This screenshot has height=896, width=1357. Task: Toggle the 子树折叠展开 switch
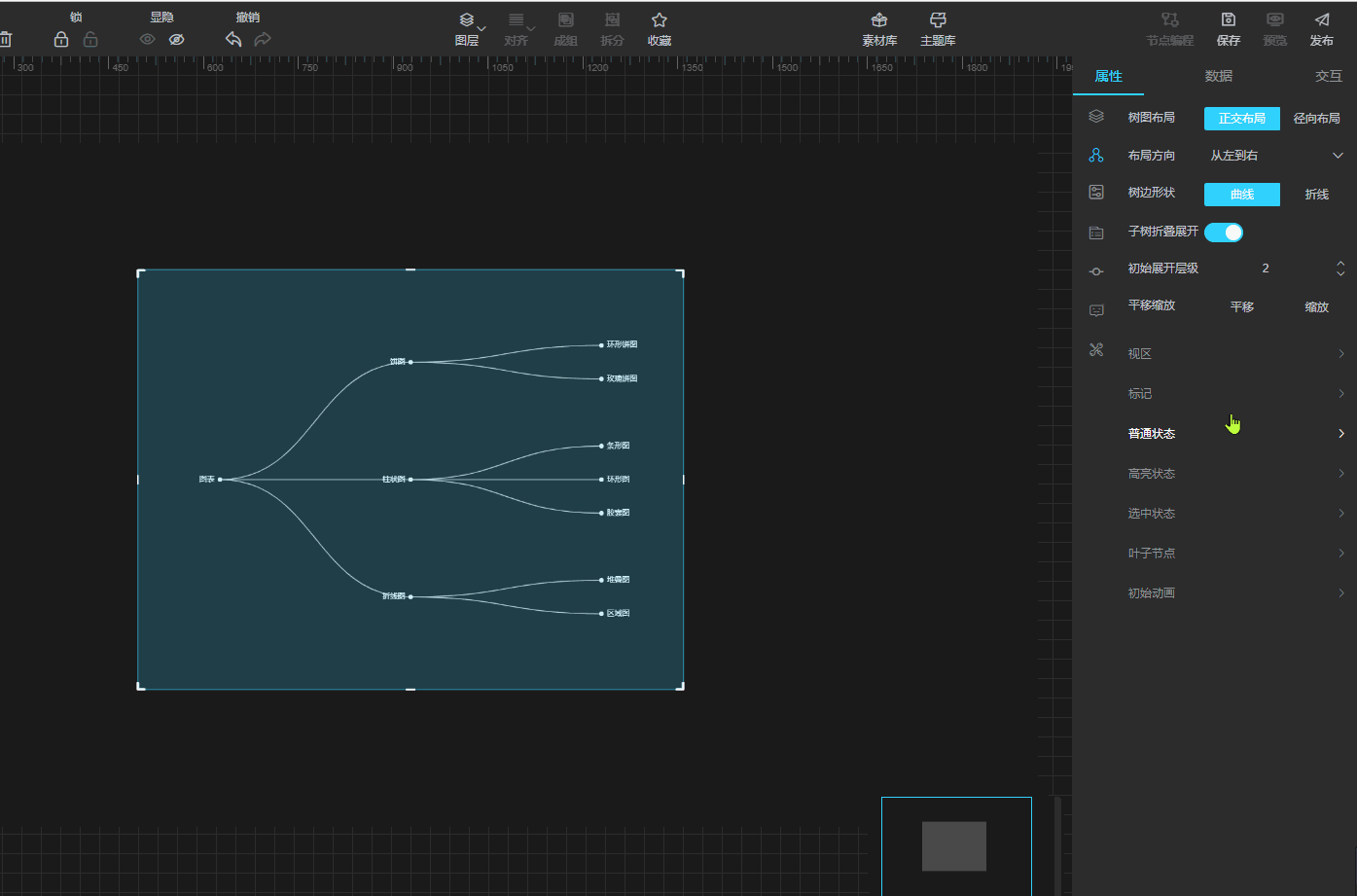(1224, 233)
